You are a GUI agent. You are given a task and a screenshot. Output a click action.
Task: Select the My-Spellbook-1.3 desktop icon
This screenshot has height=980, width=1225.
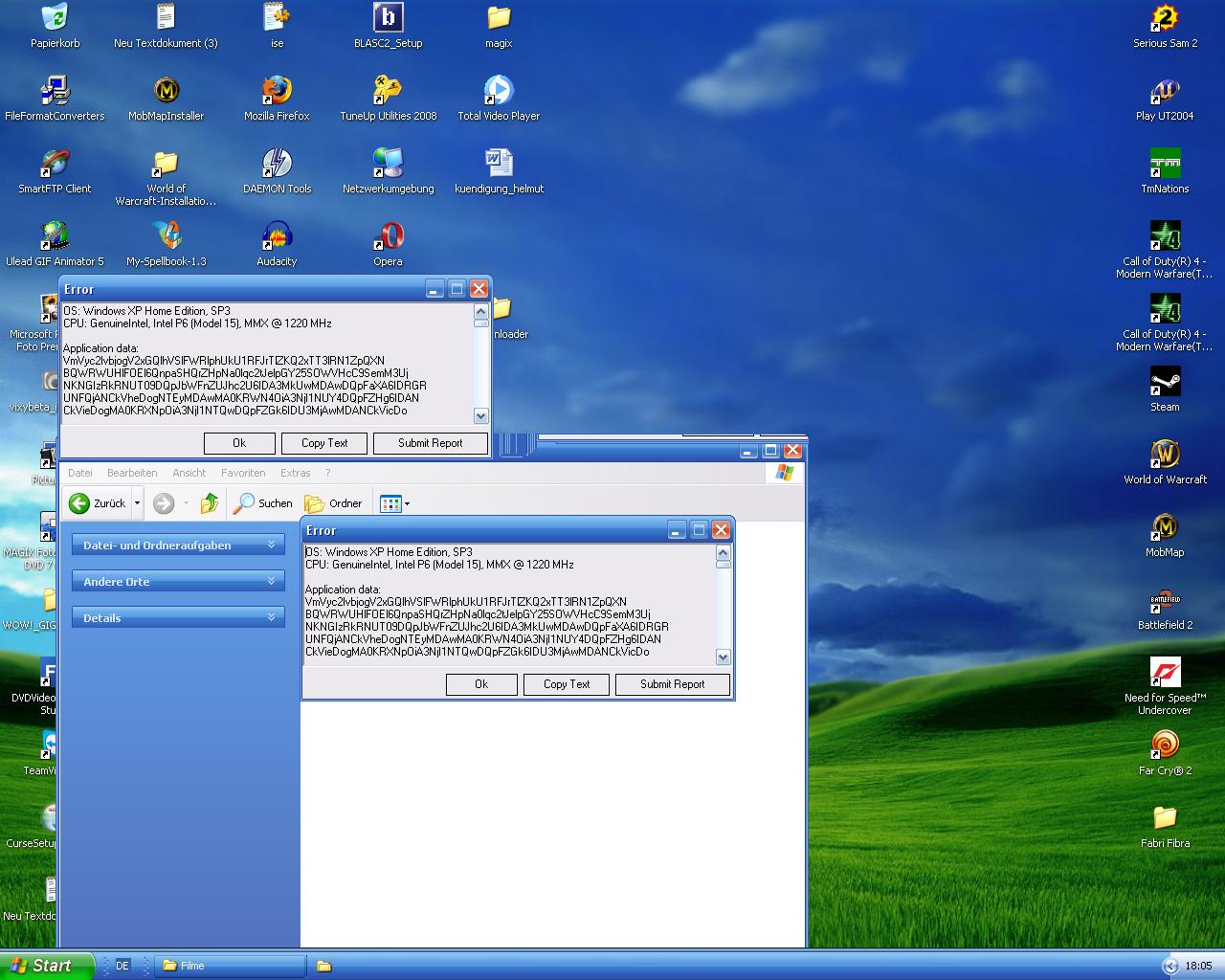pos(167,244)
